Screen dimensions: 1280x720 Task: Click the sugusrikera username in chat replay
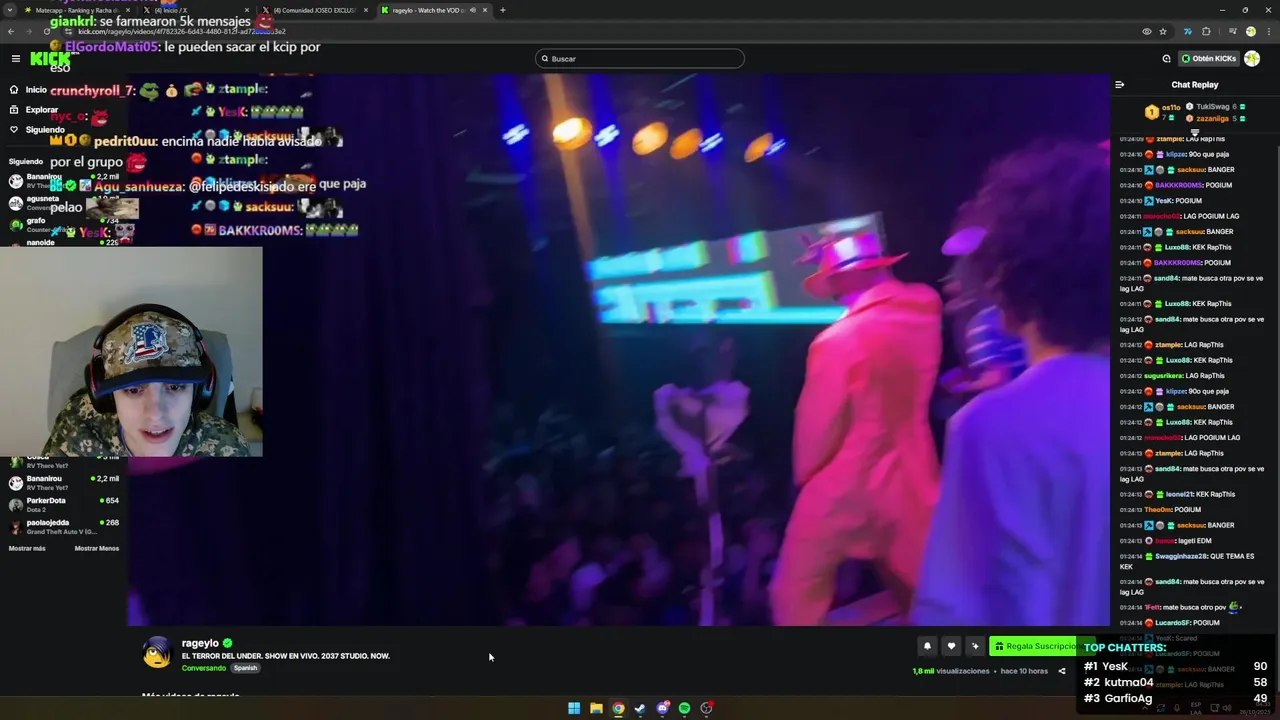click(1163, 376)
